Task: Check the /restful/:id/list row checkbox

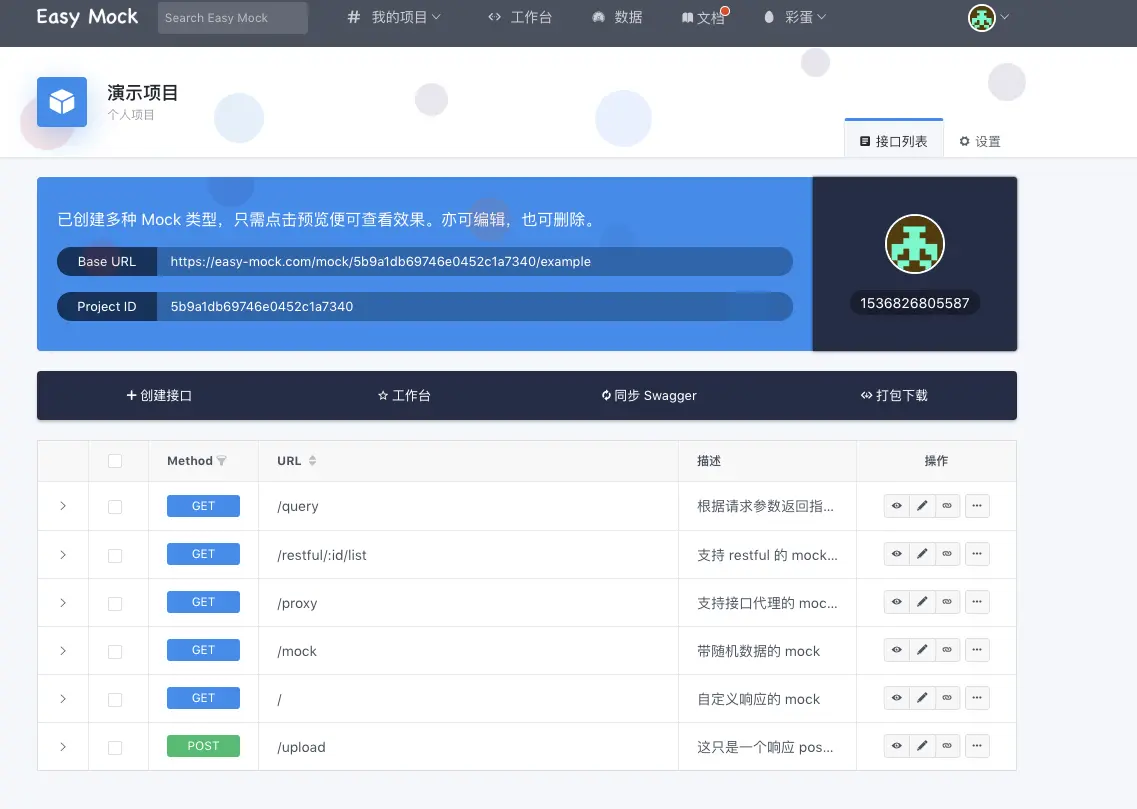Action: (115, 555)
